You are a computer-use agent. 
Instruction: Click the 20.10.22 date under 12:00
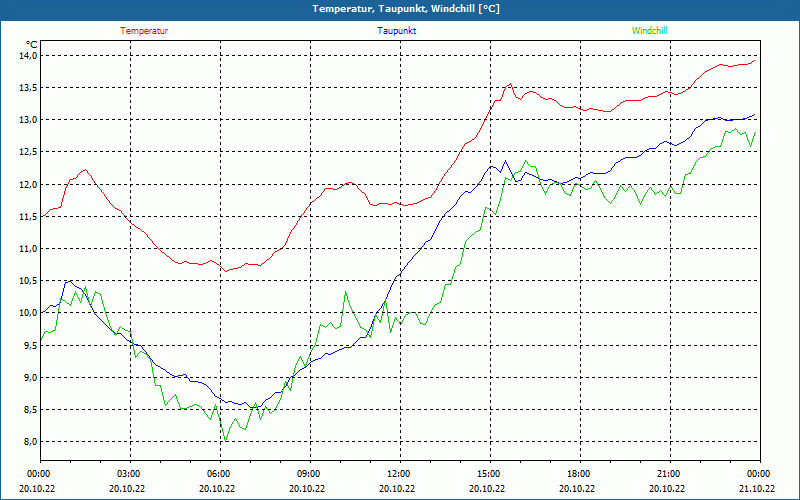397,488
